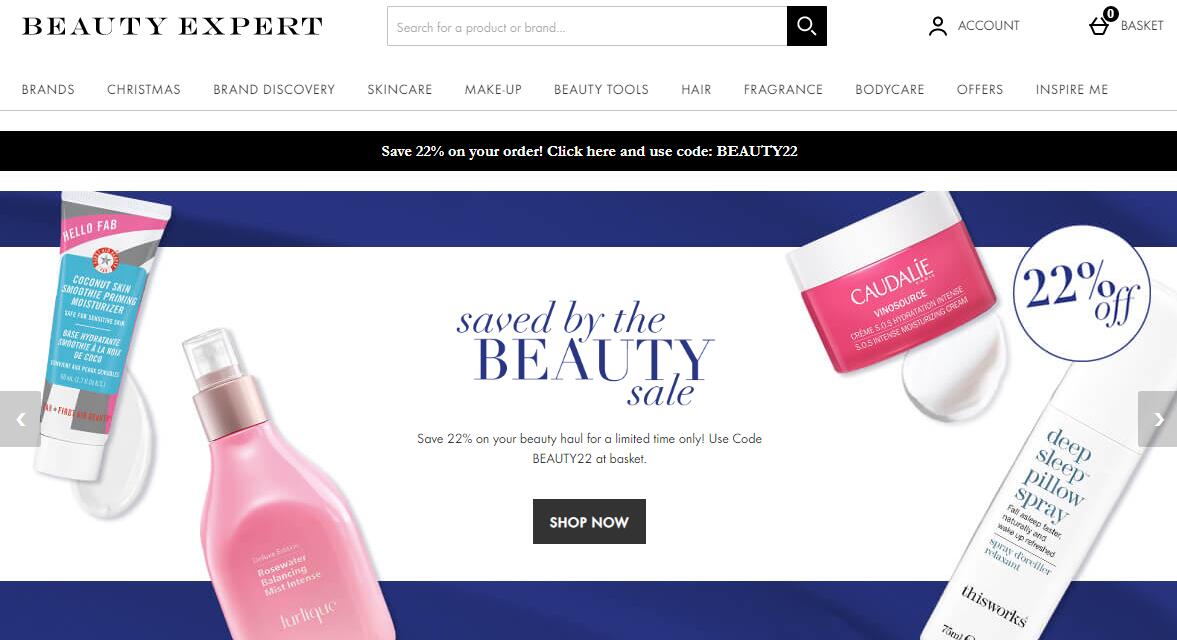Open the Christmas menu
Screen dimensions: 1177x640
click(x=143, y=89)
